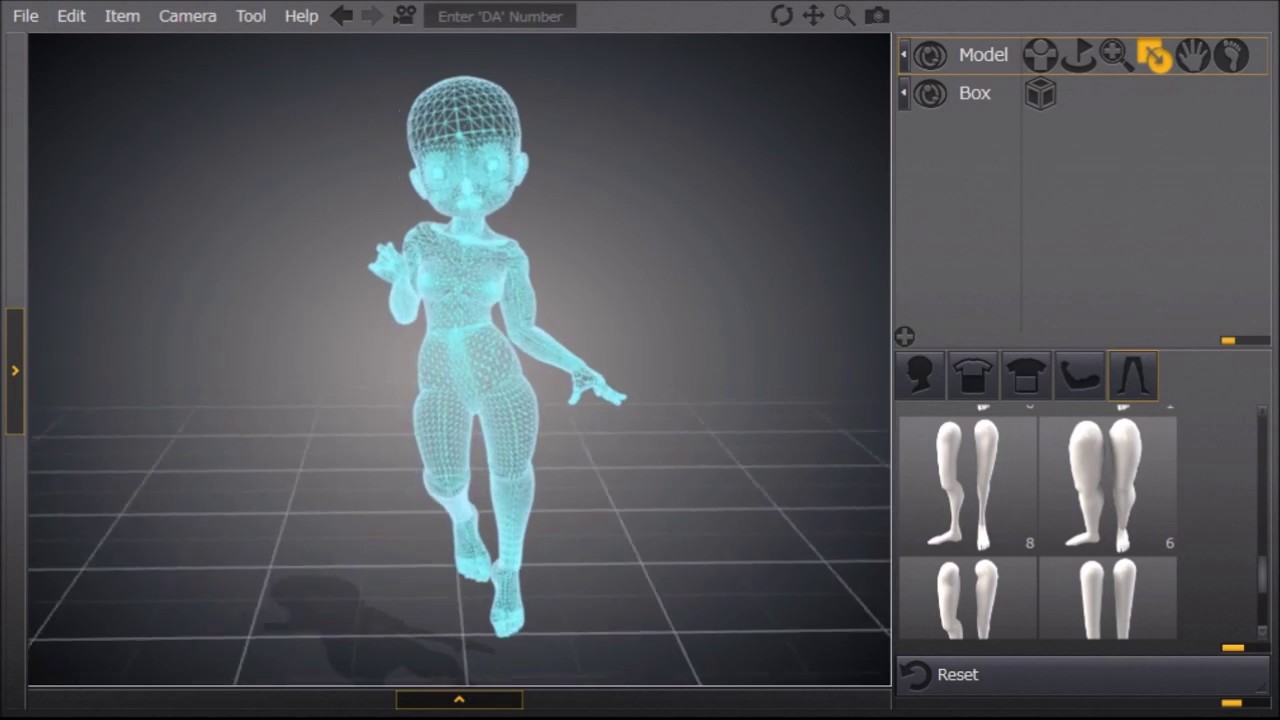Switch to the chest shirt morph tab
Image resolution: width=1280 pixels, height=720 pixels.
pyautogui.click(x=973, y=376)
